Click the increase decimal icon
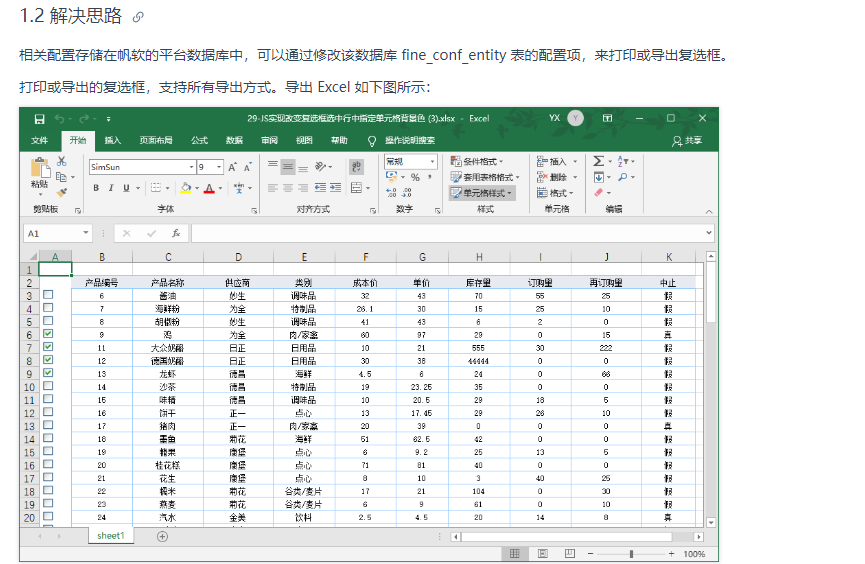 click(391, 193)
